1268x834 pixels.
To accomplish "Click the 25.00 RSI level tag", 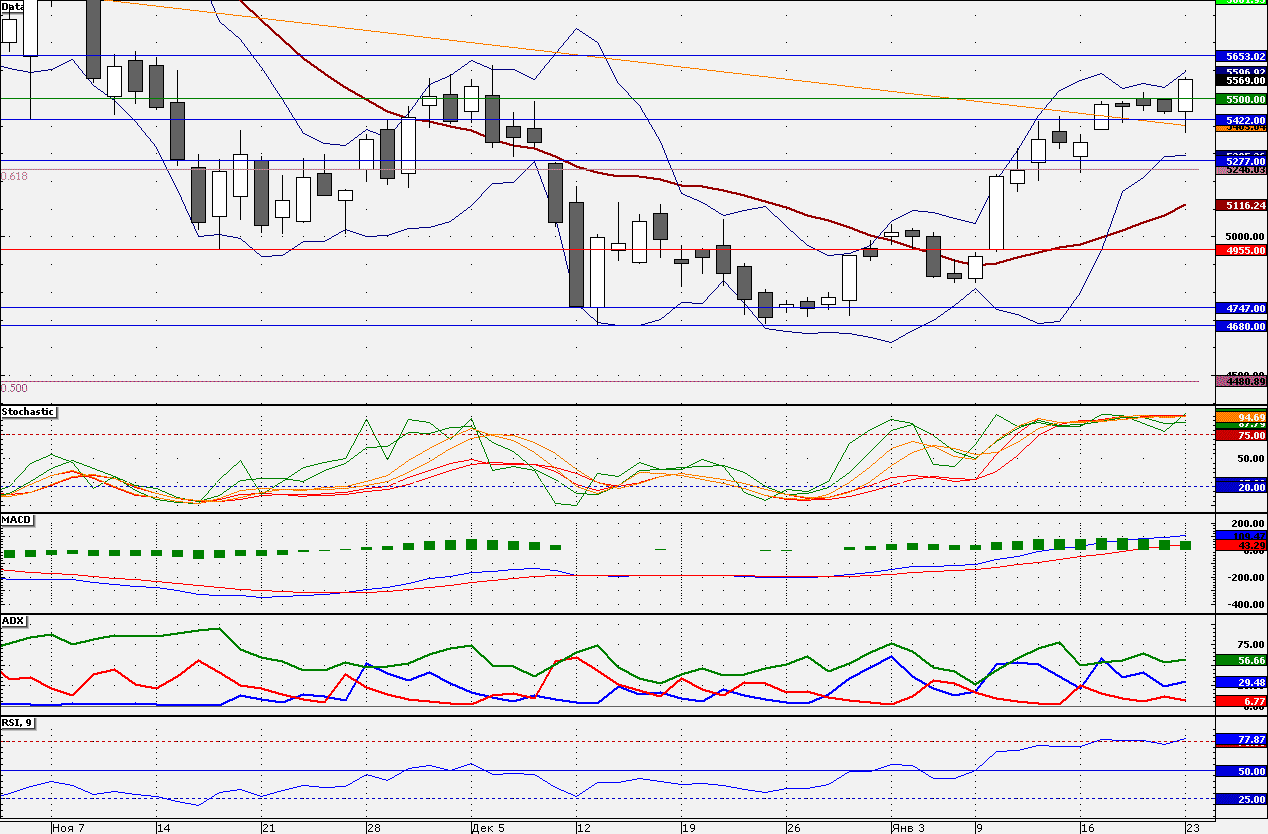I will pyautogui.click(x=1240, y=799).
